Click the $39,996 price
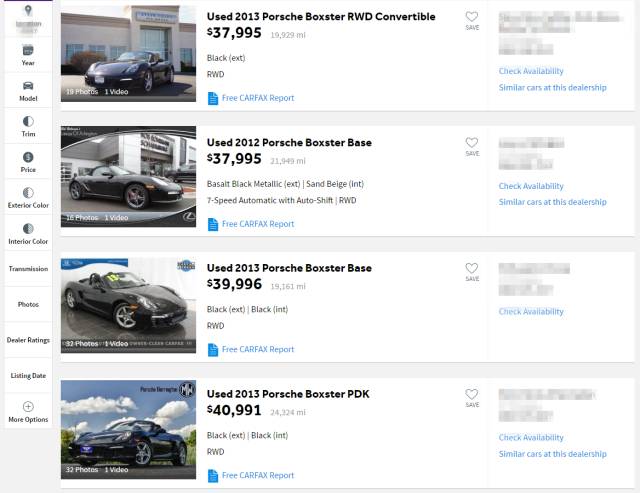This screenshot has height=493, width=640. [x=234, y=284]
